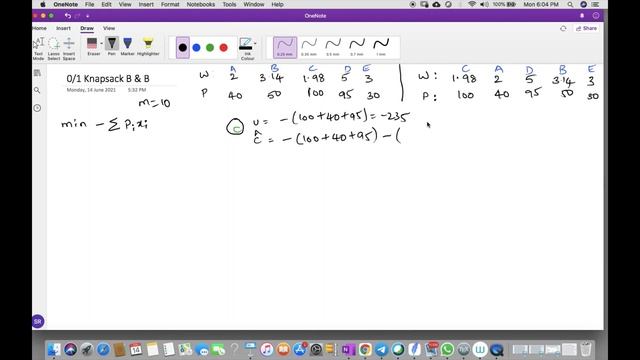Open the Apple menu
The height and width of the screenshot is (360, 640).
[x=43, y=4]
